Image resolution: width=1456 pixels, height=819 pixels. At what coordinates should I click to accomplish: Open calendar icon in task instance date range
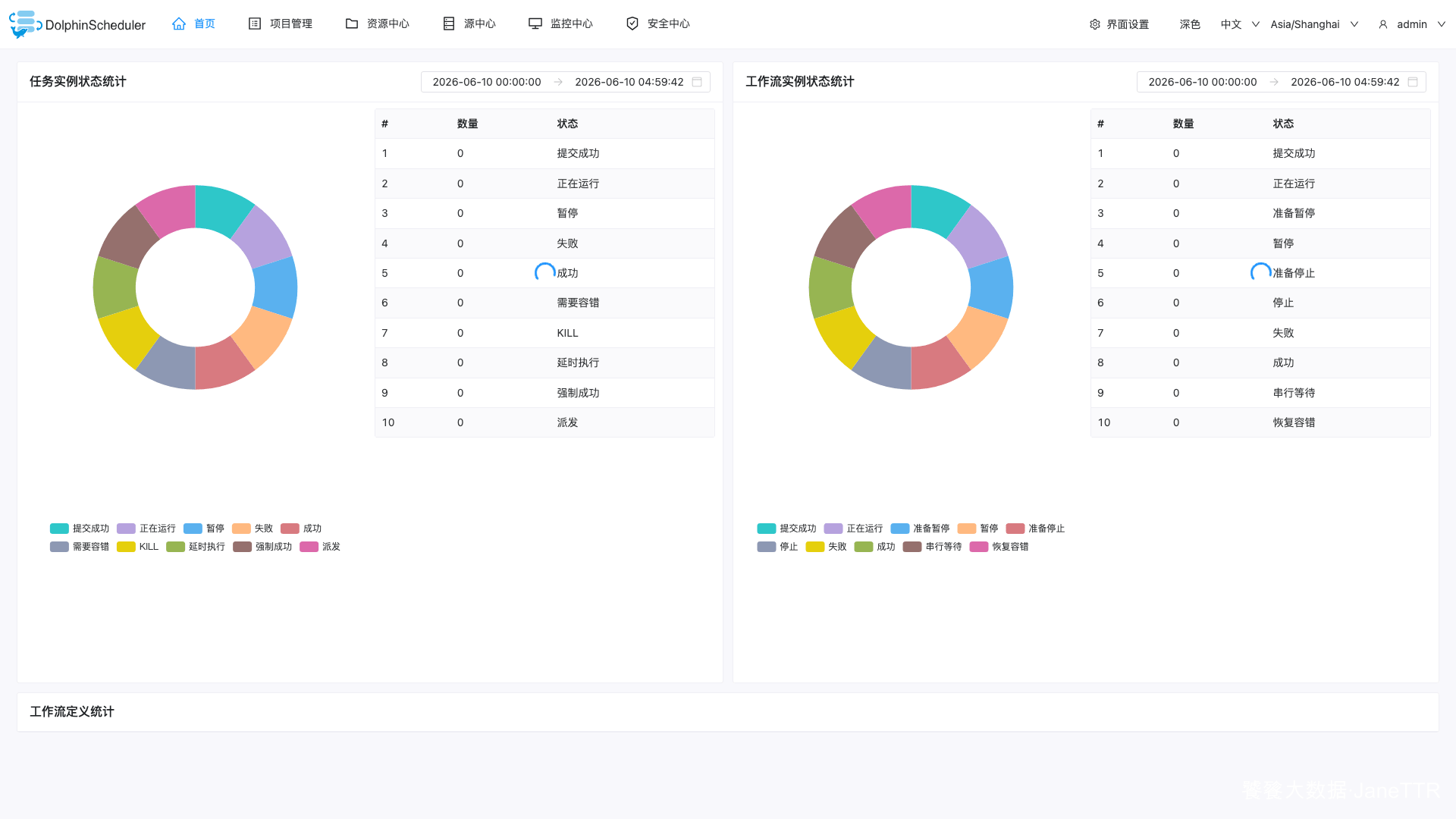tap(697, 82)
